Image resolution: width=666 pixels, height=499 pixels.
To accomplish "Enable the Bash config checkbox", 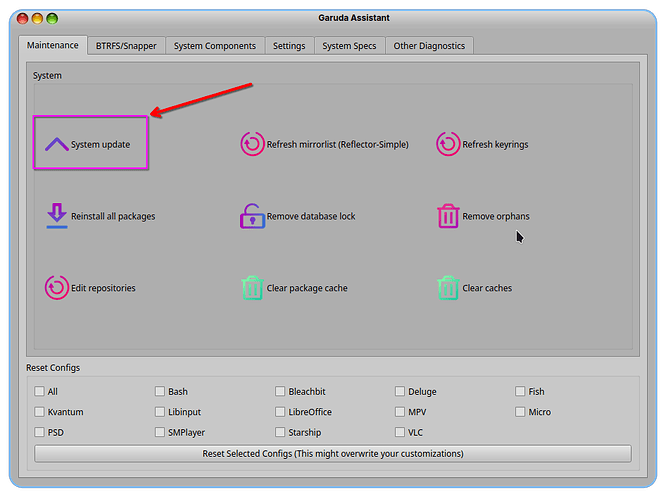I will pyautogui.click(x=160, y=391).
